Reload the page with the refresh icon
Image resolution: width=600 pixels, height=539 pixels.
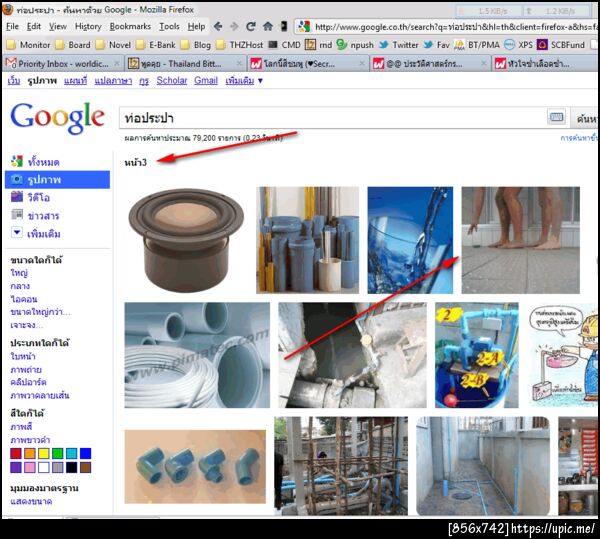point(251,26)
